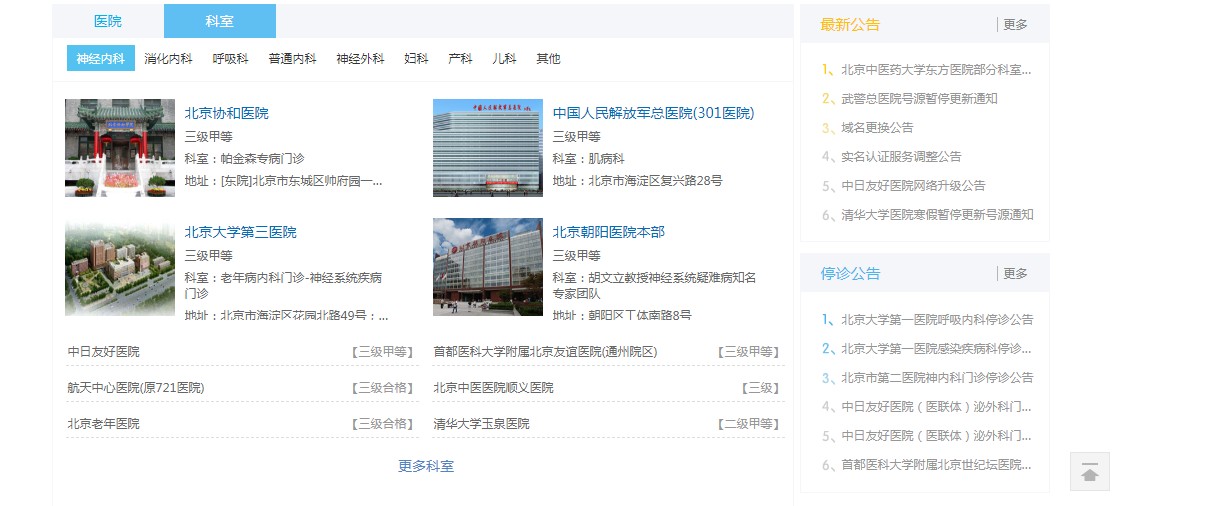Image resolution: width=1215 pixels, height=506 pixels.
Task: Click 北京协和医院 address text
Action: 284,181
